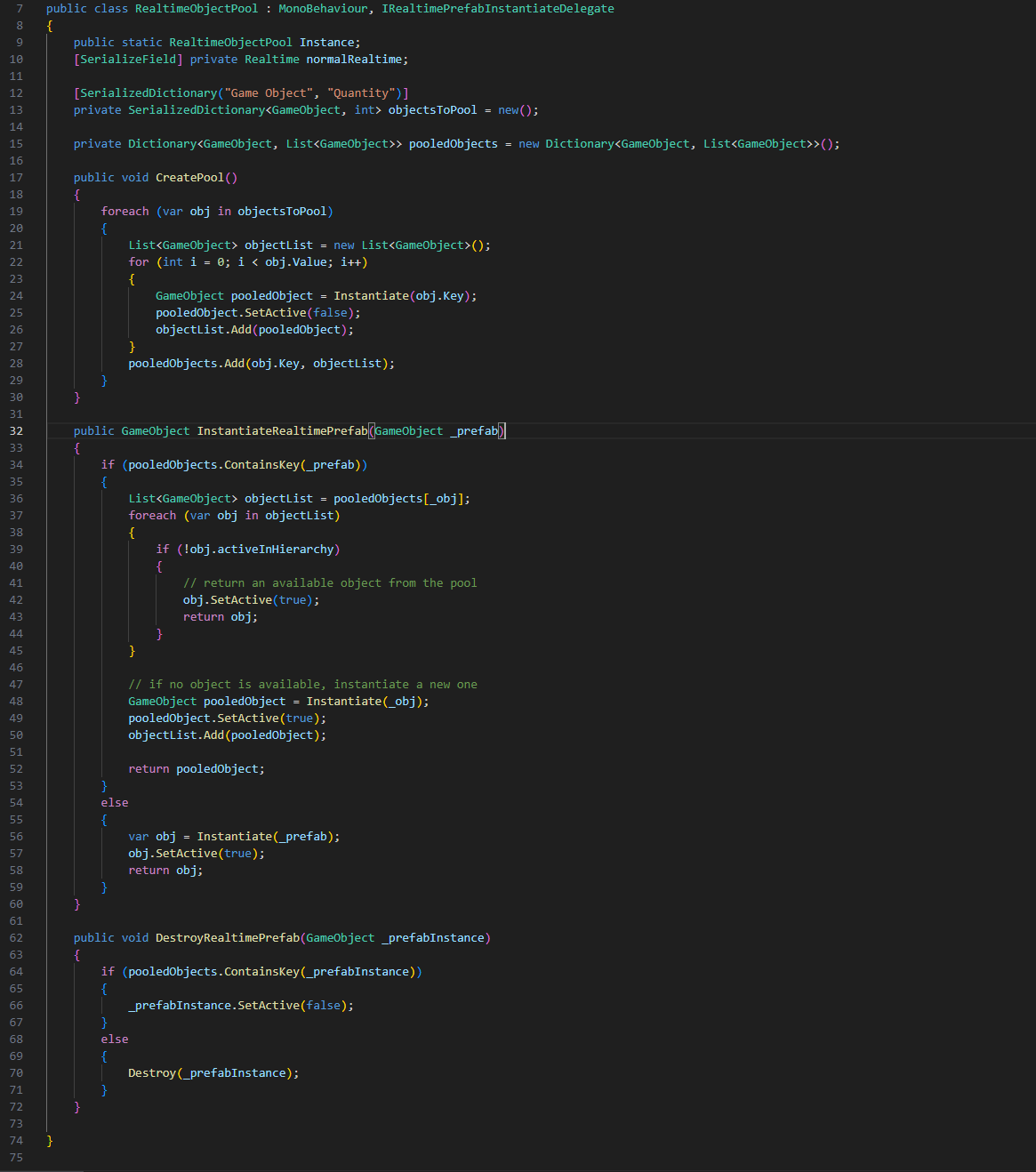
Task: Click pooledObjects field name on line 15
Action: tap(454, 144)
